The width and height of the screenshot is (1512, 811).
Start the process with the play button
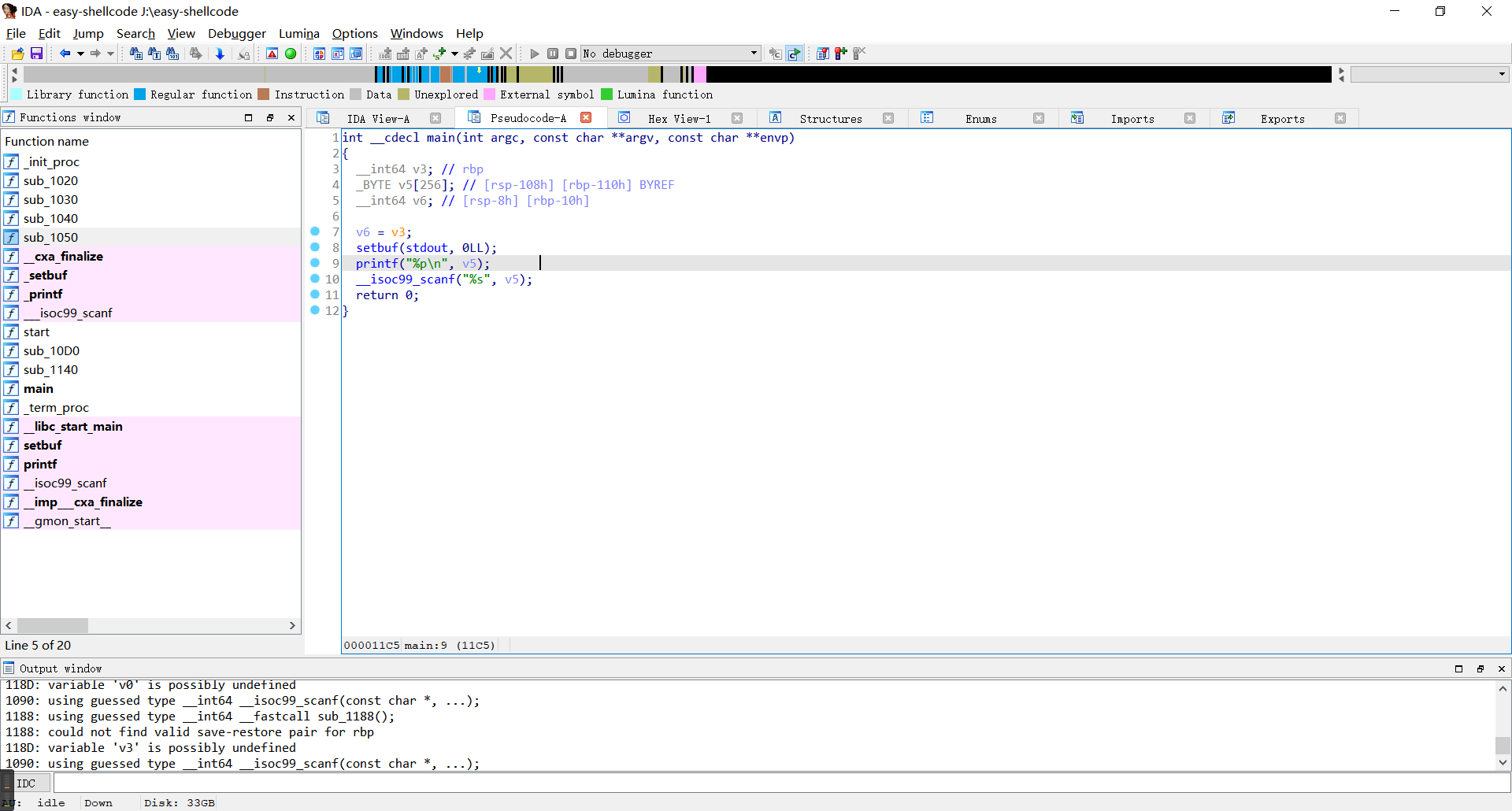[535, 54]
